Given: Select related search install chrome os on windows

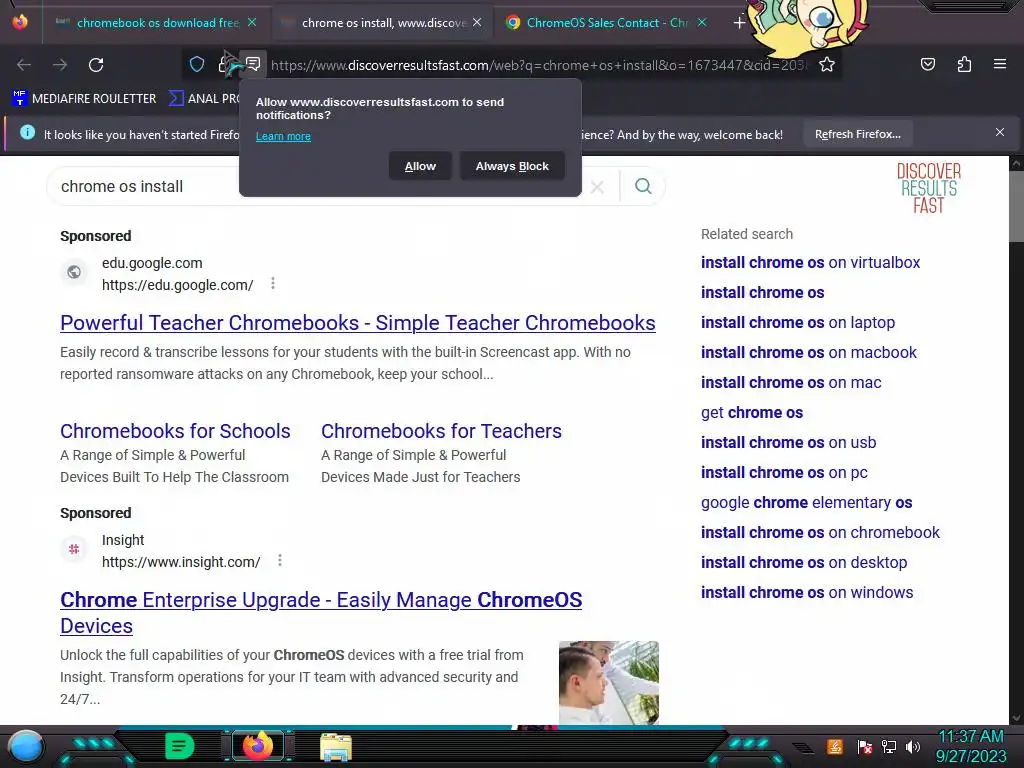Looking at the screenshot, I should coord(807,593).
